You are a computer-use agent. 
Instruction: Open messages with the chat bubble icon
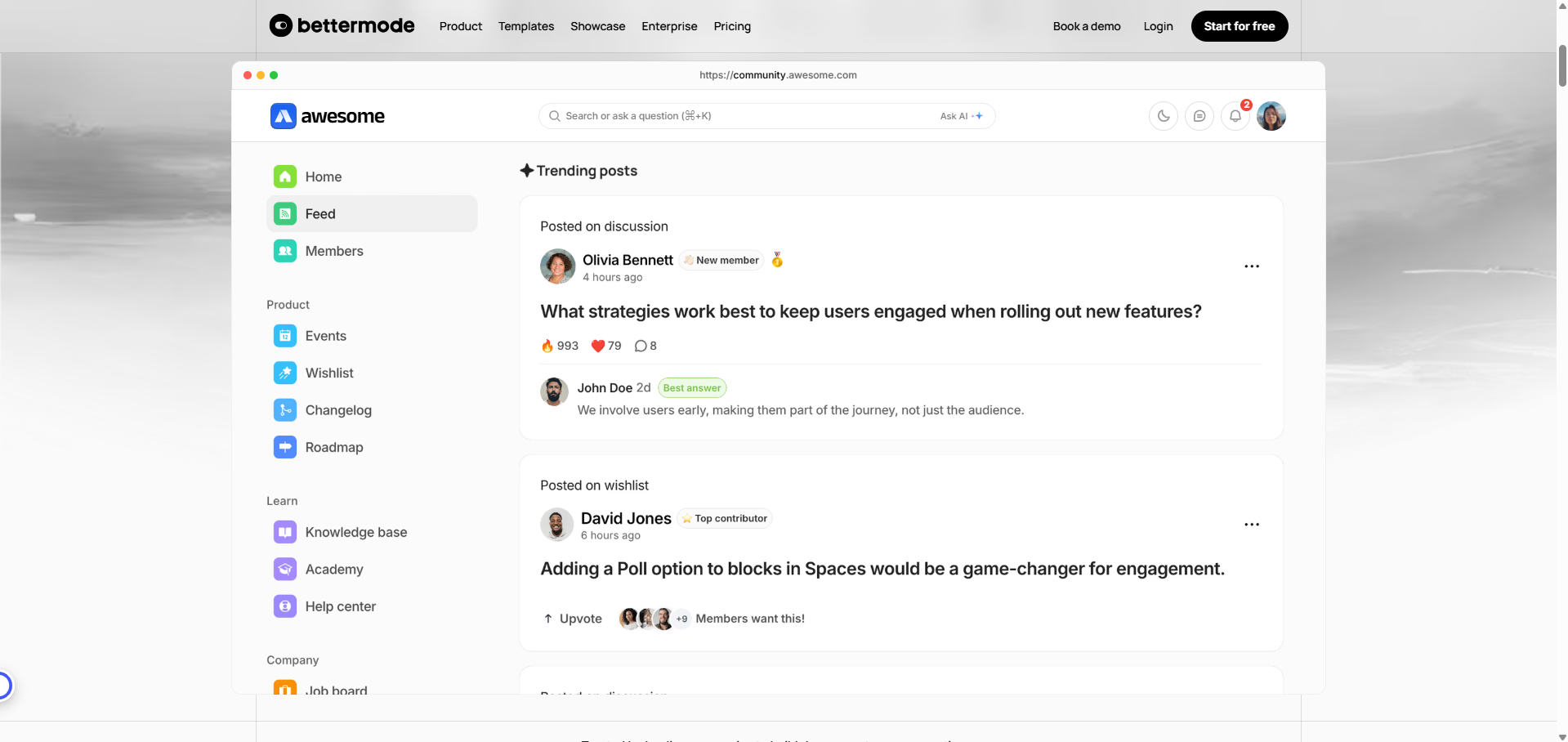click(x=1199, y=116)
